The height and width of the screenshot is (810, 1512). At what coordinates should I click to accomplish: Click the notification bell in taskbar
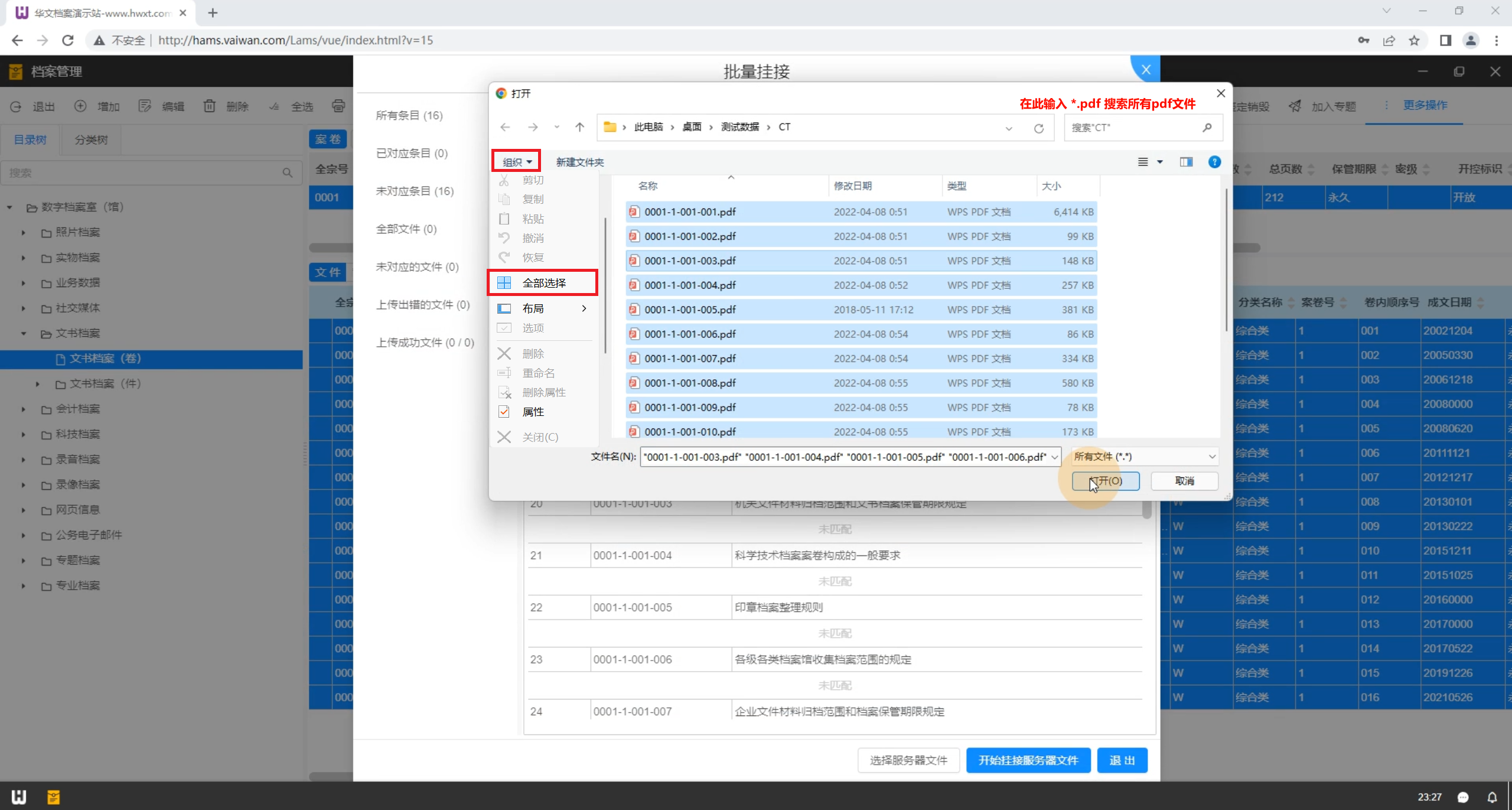coord(1492,797)
